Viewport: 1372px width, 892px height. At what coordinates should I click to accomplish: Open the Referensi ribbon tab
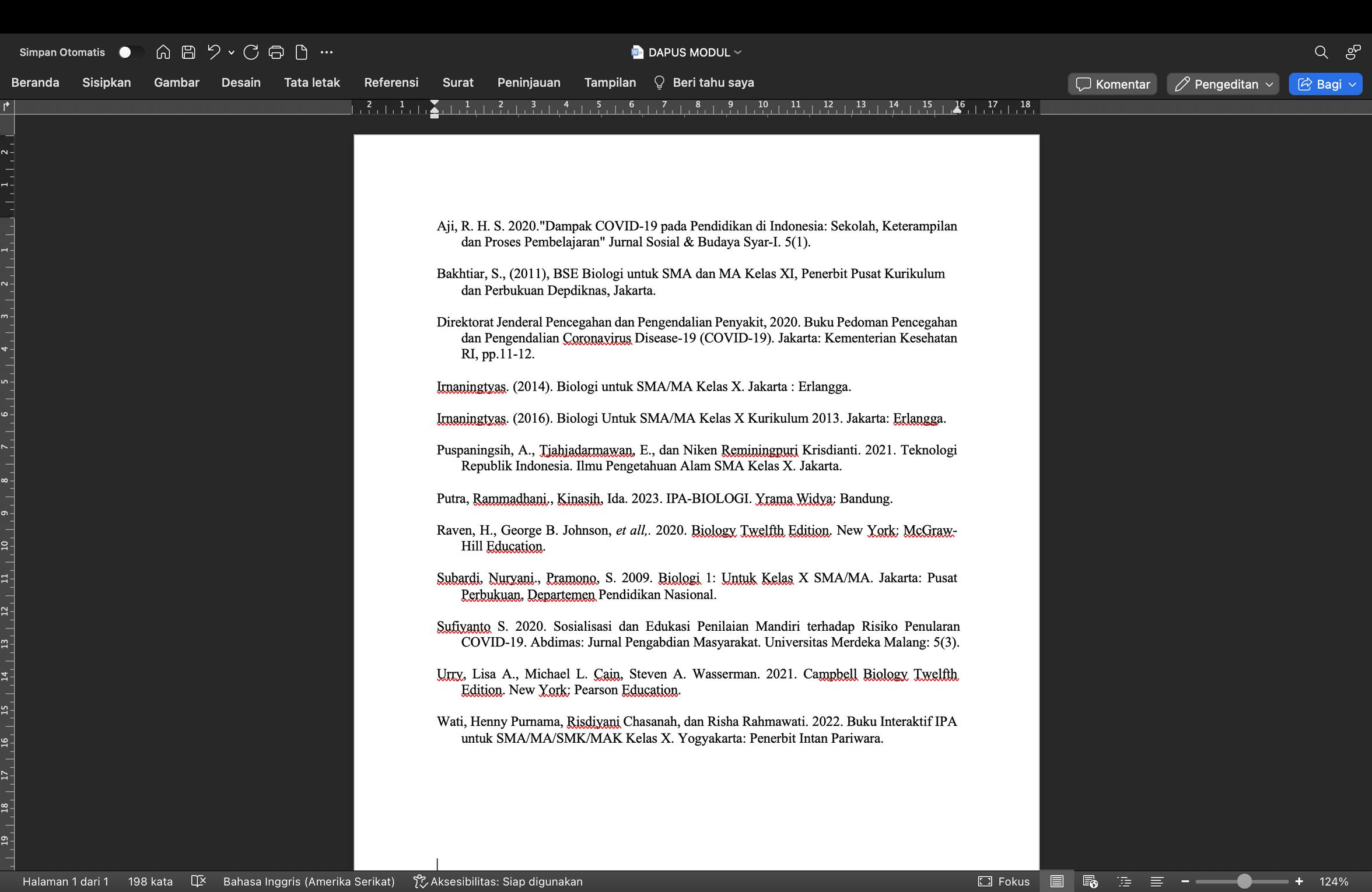[x=391, y=83]
